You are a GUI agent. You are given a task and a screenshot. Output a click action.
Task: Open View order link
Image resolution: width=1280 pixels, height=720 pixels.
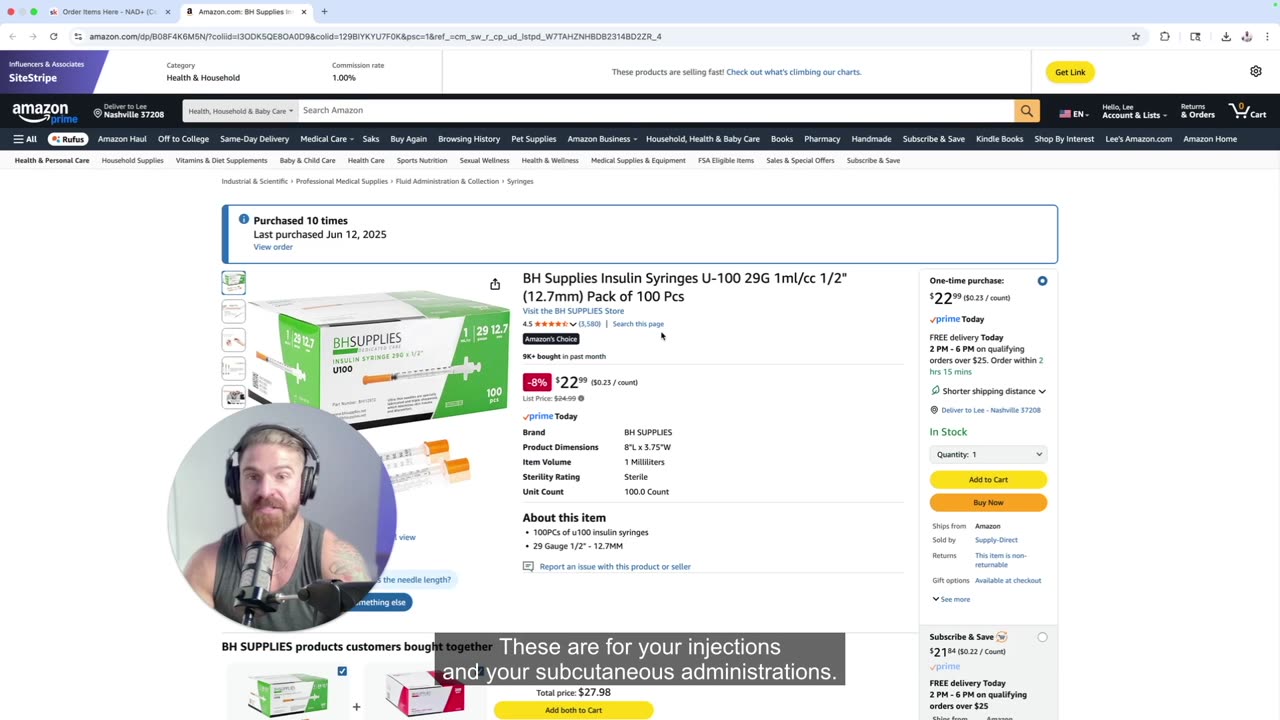(x=273, y=247)
